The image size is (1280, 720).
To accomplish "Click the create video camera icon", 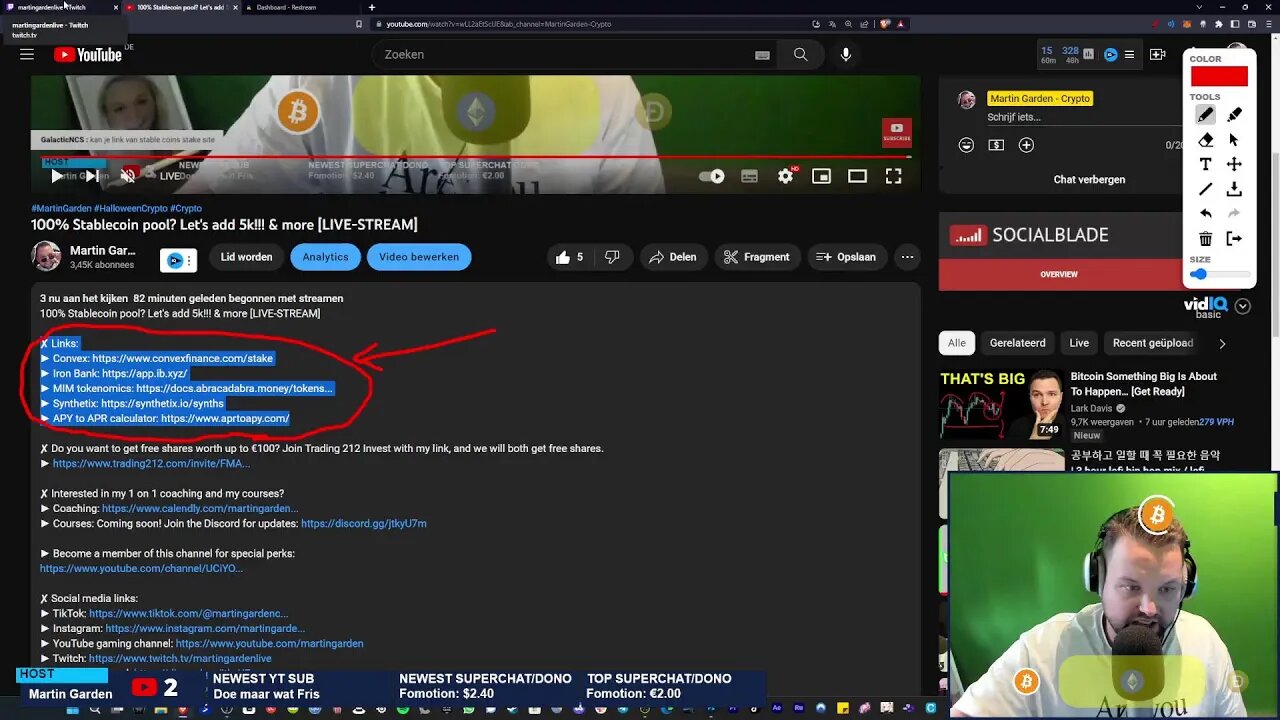I will tap(1157, 54).
